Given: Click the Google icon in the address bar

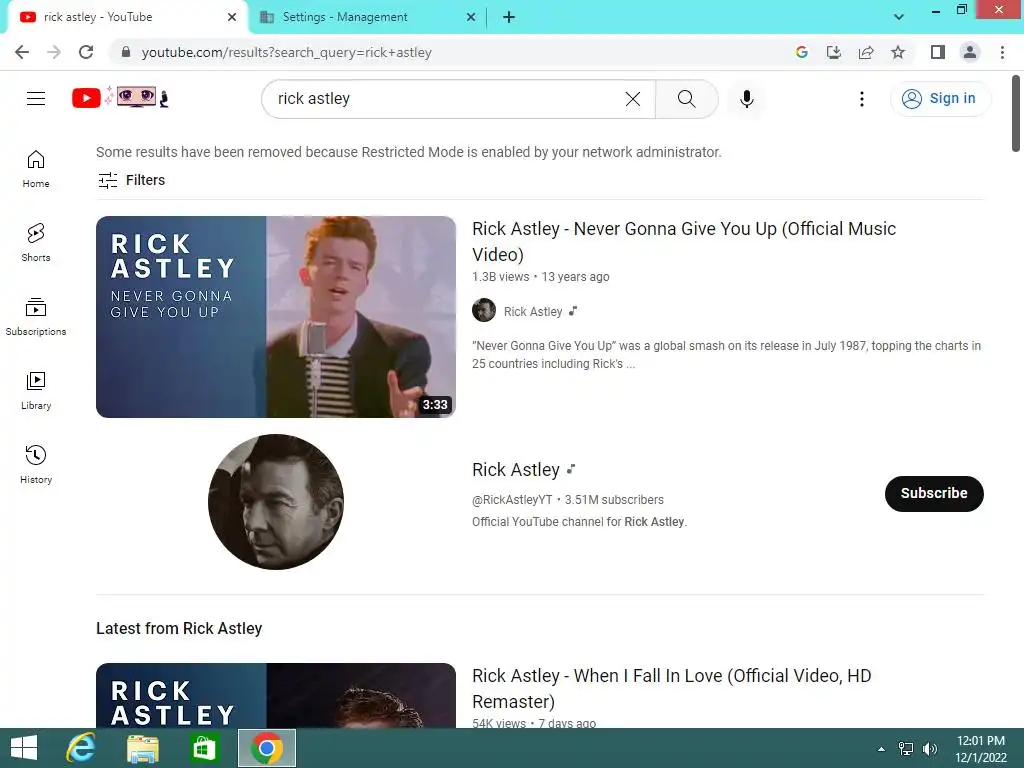Looking at the screenshot, I should (x=801, y=52).
